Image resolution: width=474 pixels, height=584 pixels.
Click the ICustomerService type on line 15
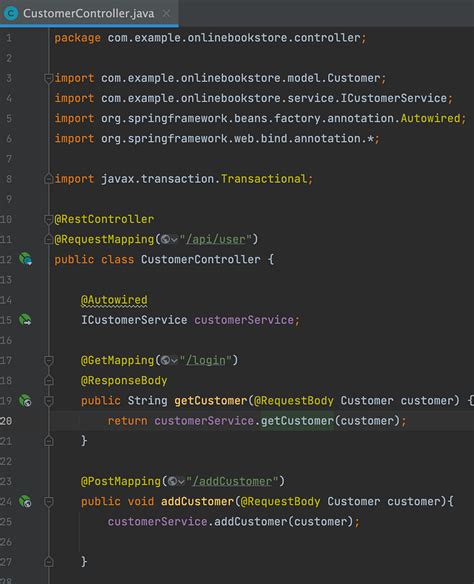click(x=134, y=320)
